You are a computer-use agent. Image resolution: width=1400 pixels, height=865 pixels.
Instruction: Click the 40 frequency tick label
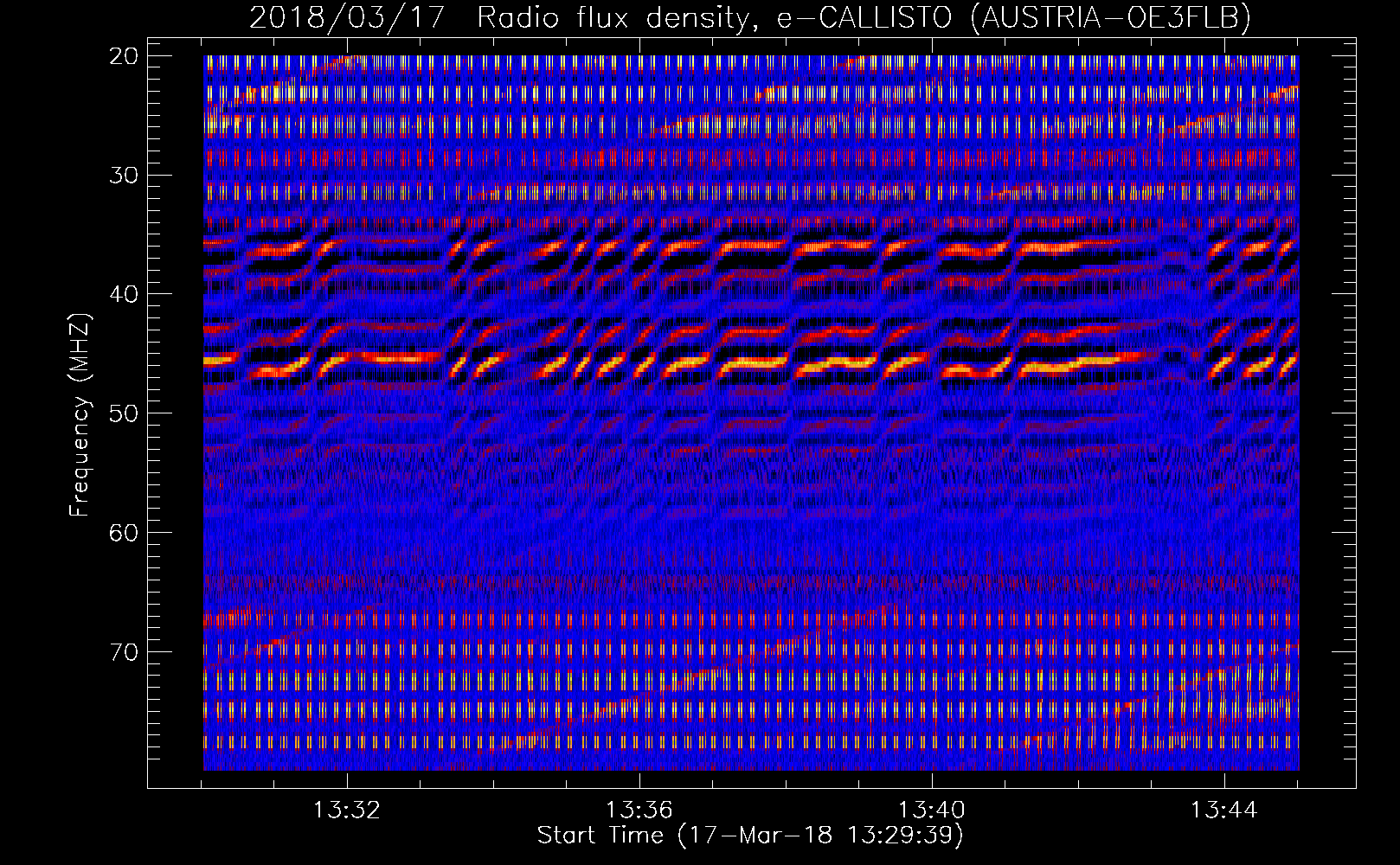point(124,294)
